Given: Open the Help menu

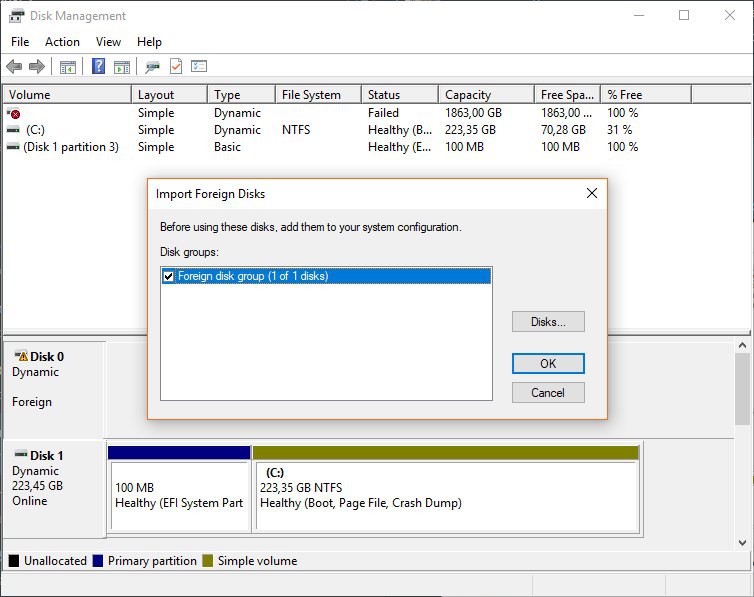Looking at the screenshot, I should (149, 42).
